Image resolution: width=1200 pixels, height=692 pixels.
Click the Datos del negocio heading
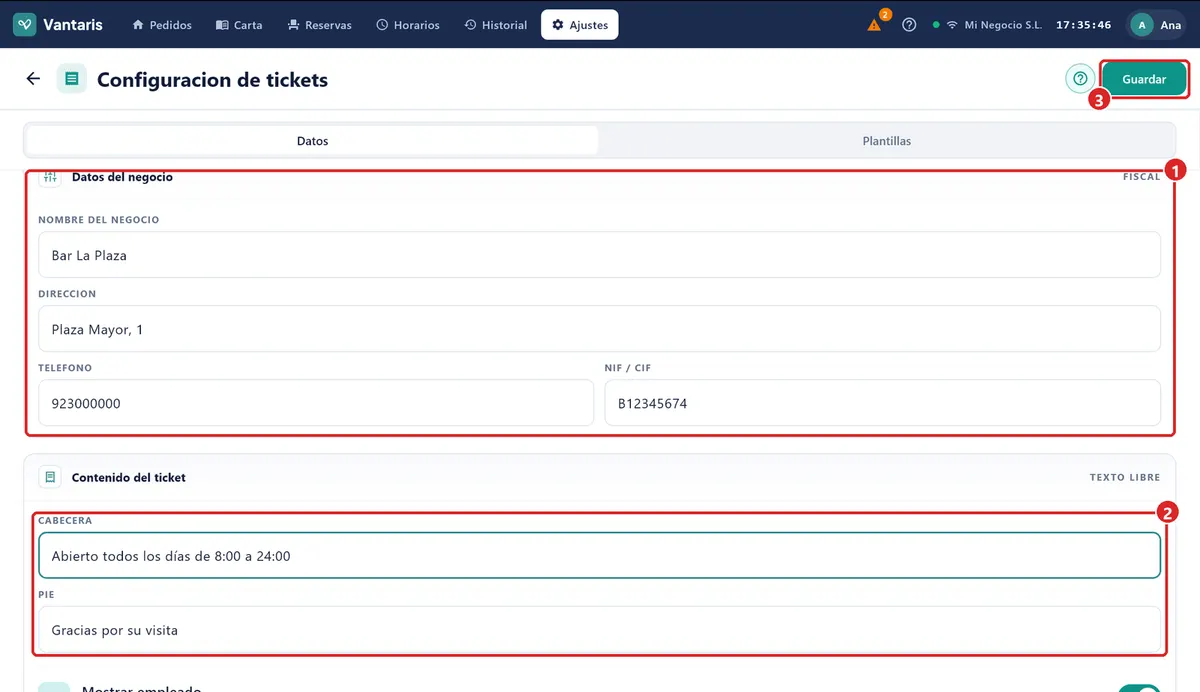coord(122,177)
